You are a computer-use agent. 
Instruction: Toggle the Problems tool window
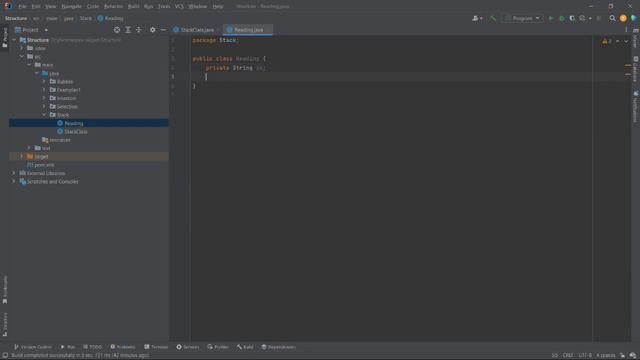click(x=123, y=347)
